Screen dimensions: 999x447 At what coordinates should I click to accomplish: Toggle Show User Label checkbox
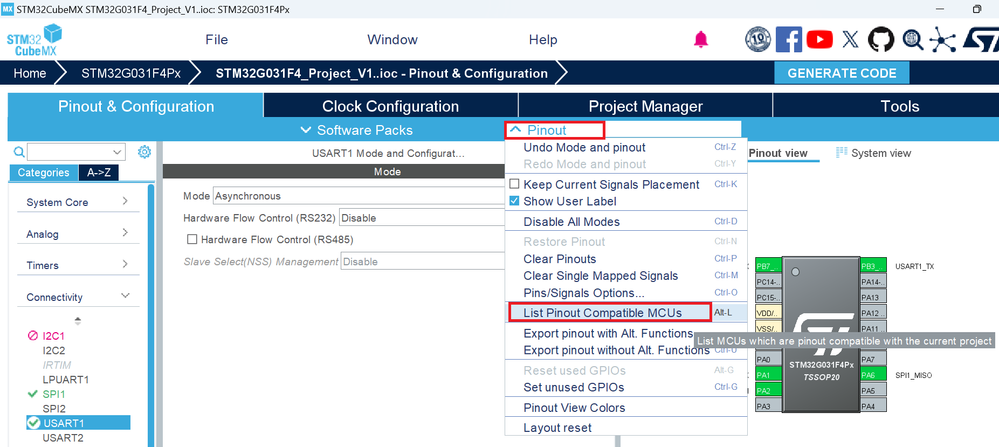(514, 201)
